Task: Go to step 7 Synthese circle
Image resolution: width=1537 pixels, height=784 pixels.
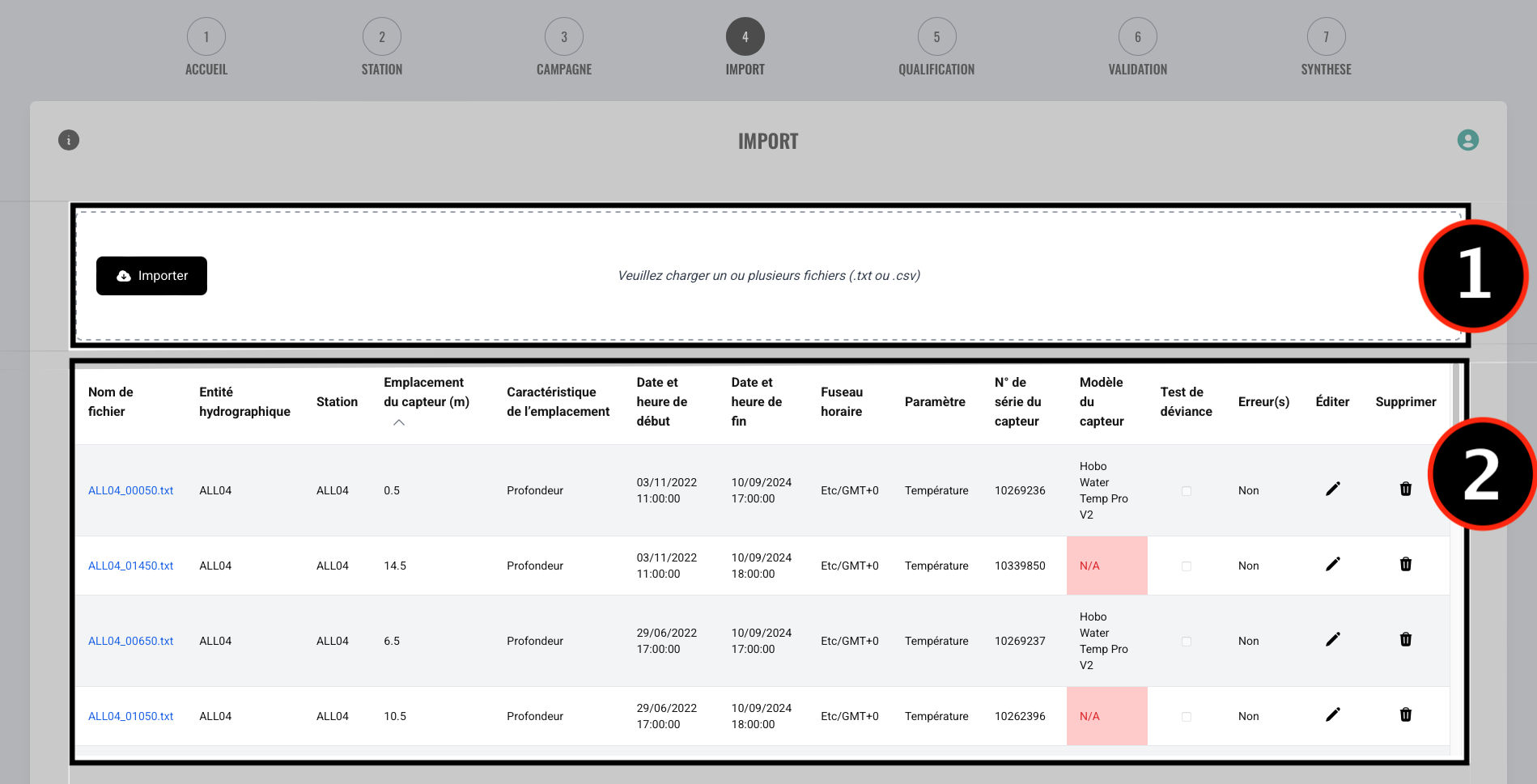Action: pyautogui.click(x=1327, y=36)
